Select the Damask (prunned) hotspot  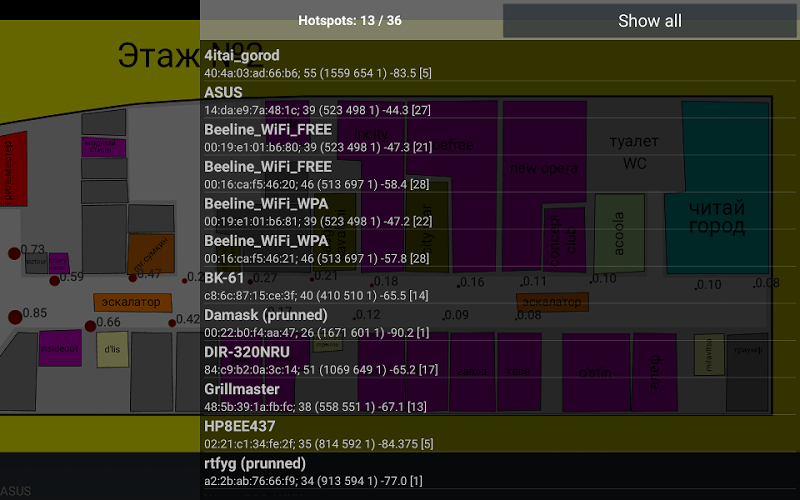[499, 323]
